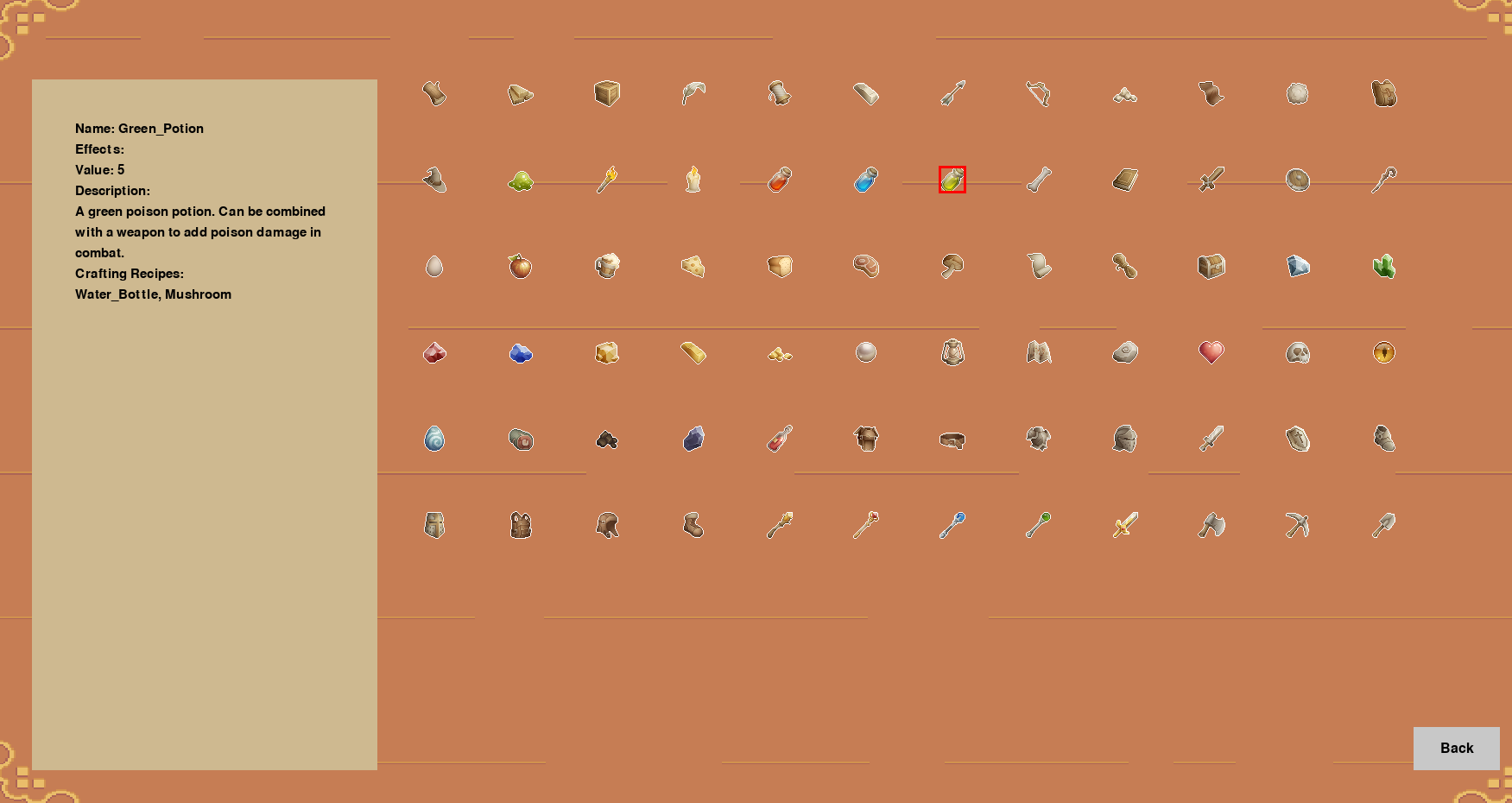The height and width of the screenshot is (803, 1512).
Task: Pick the arrow item icon
Action: click(952, 93)
